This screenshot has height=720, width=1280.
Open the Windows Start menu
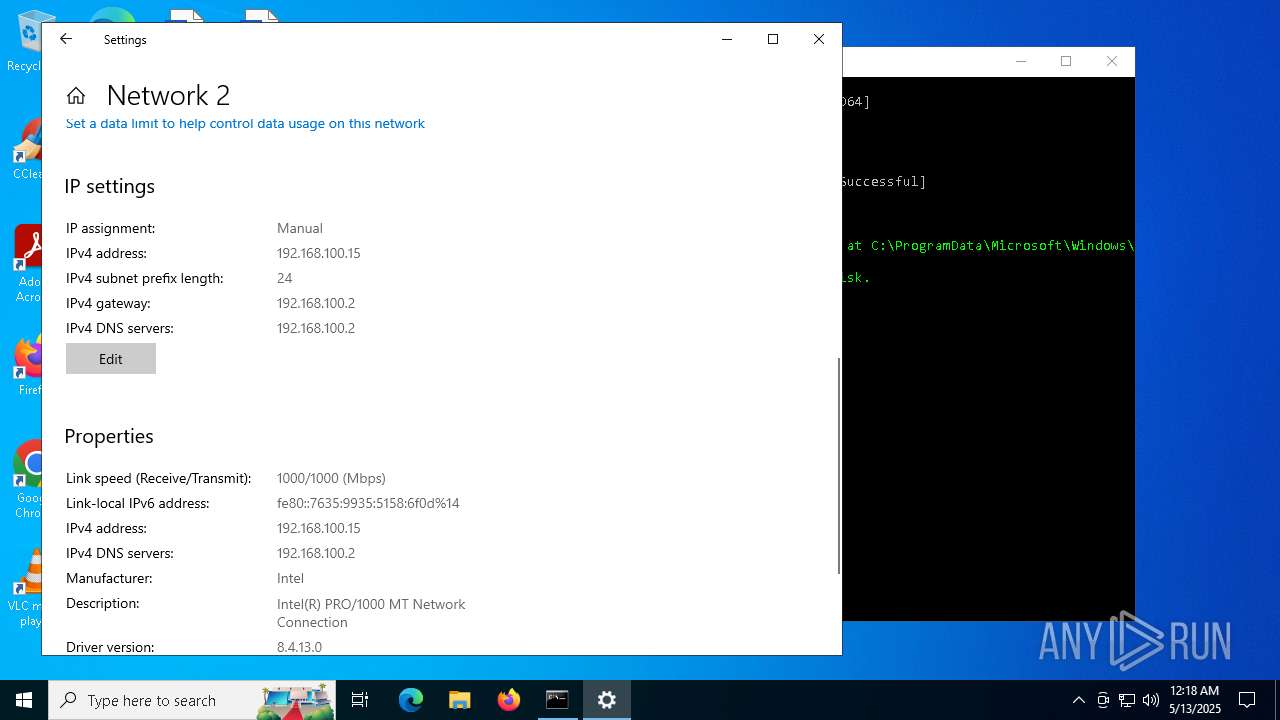pyautogui.click(x=24, y=700)
